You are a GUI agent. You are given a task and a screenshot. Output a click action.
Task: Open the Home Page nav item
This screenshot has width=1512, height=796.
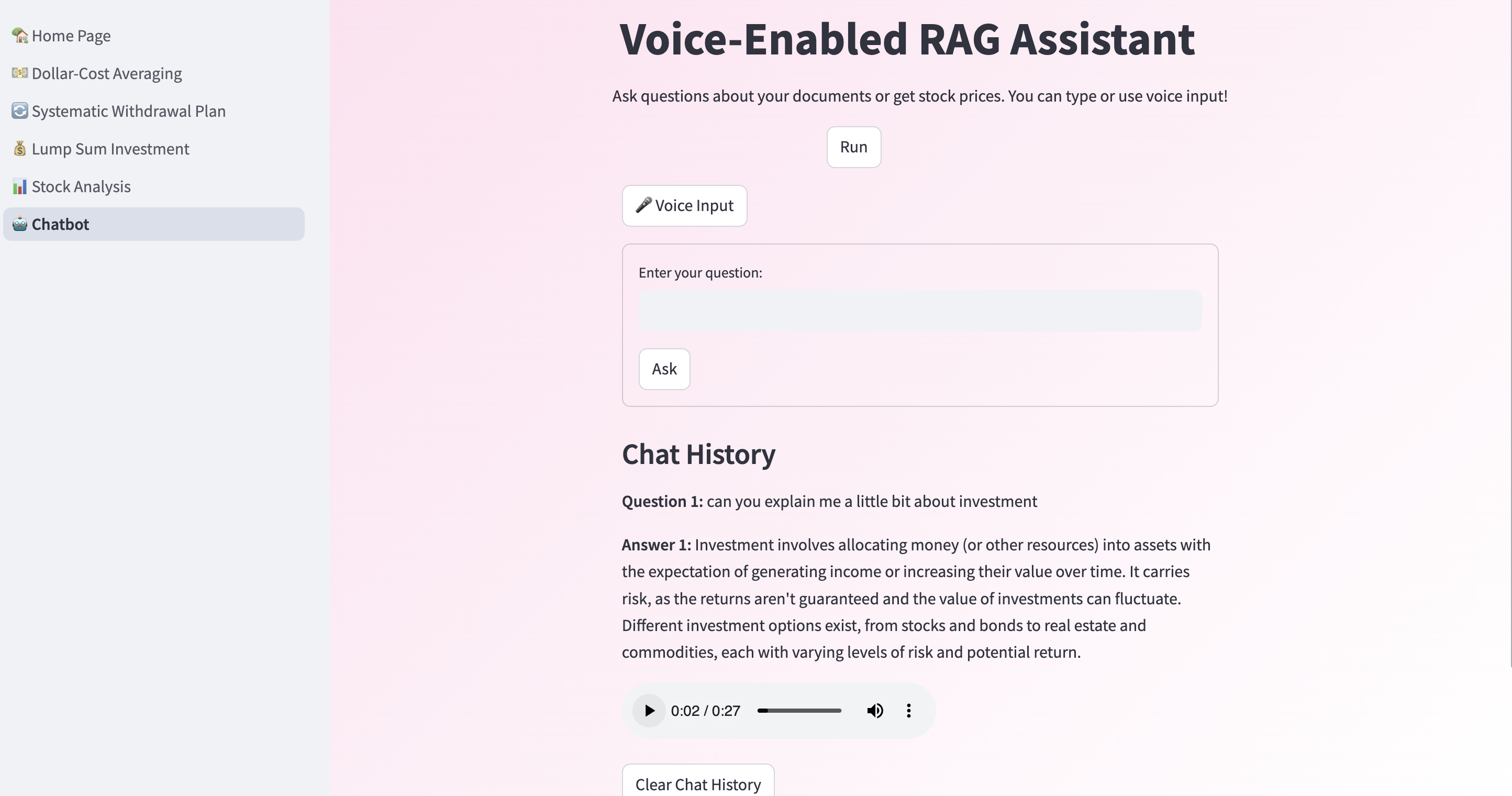click(x=71, y=36)
